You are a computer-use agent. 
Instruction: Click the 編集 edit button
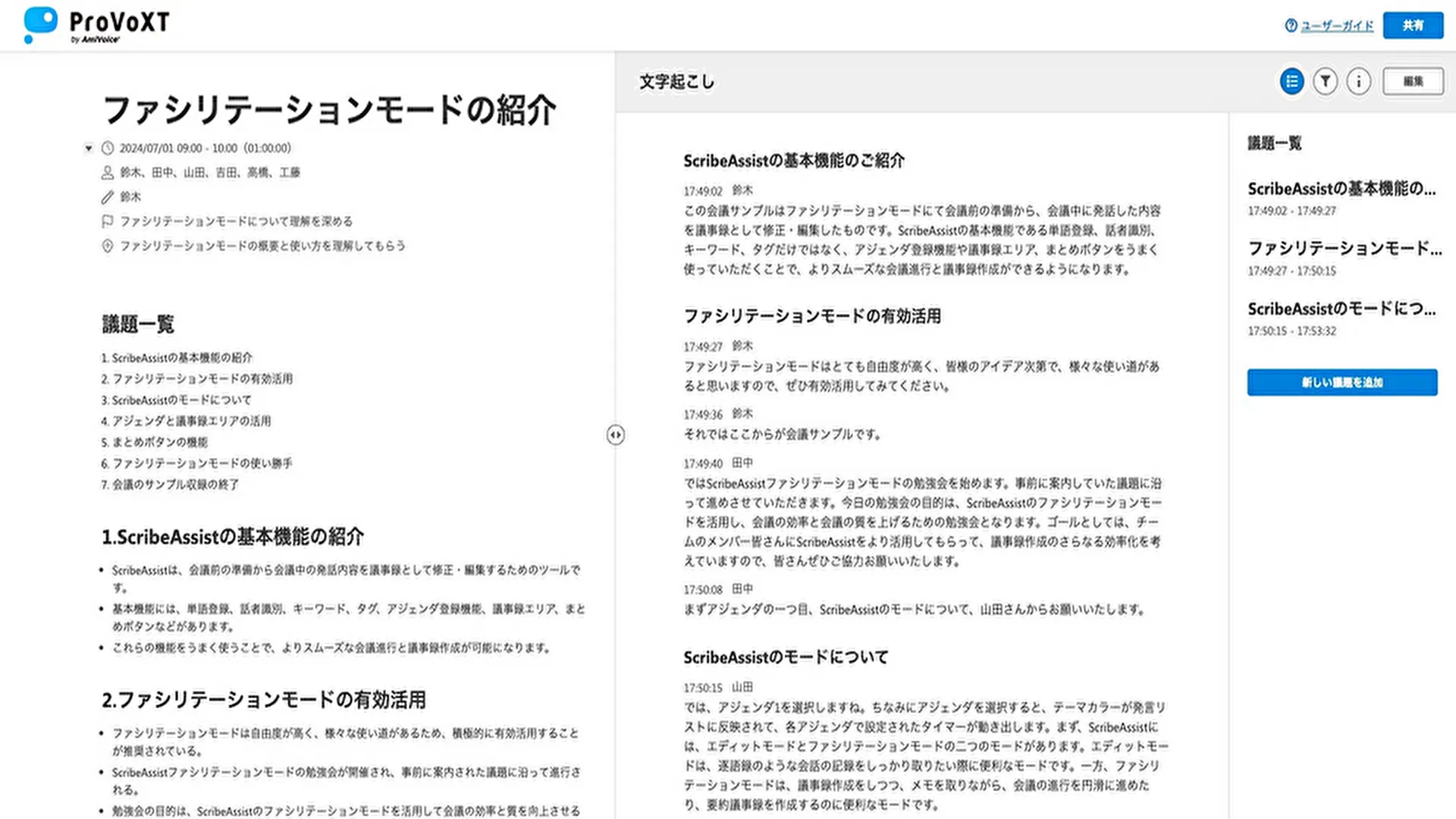1412,81
